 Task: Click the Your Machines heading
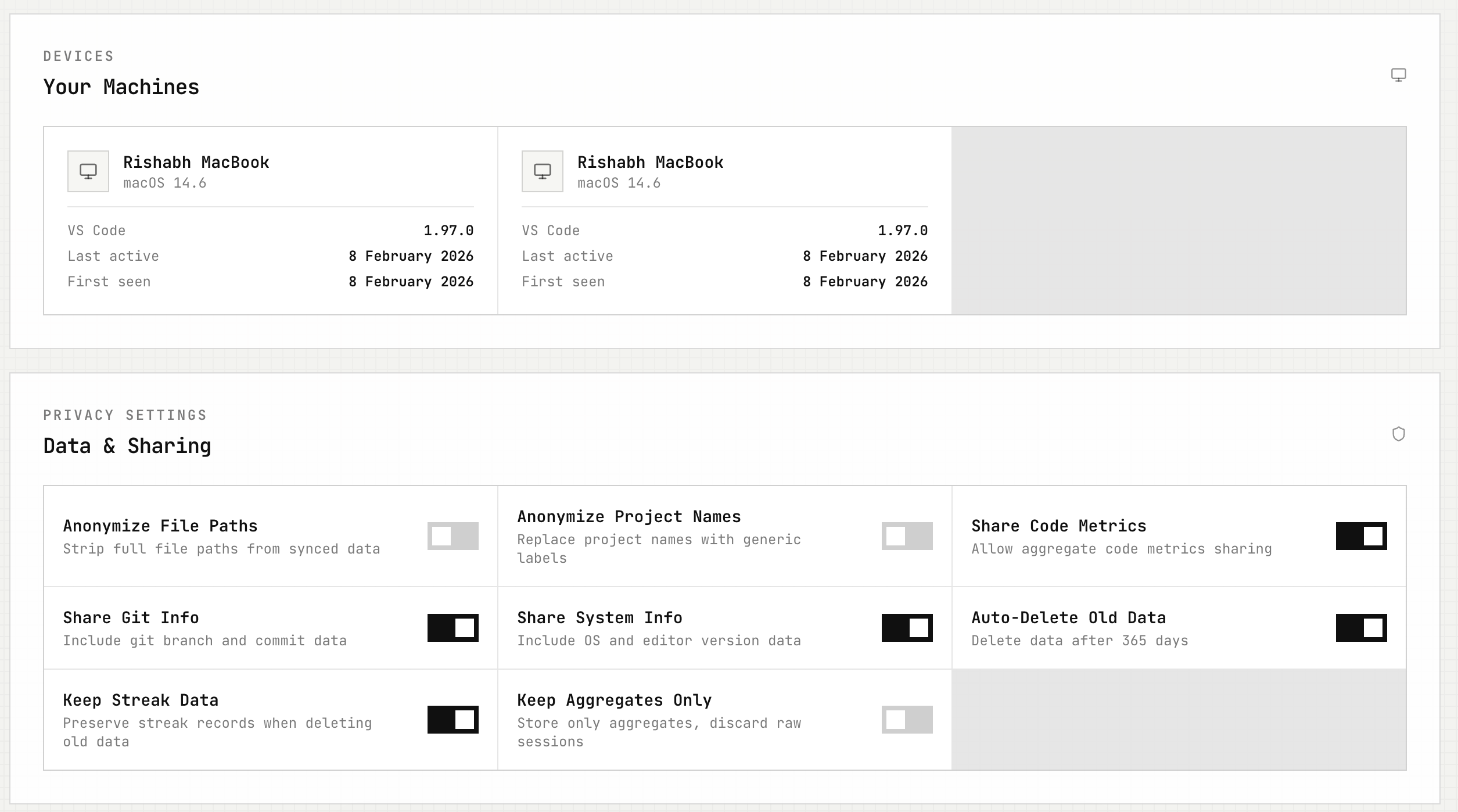point(121,87)
